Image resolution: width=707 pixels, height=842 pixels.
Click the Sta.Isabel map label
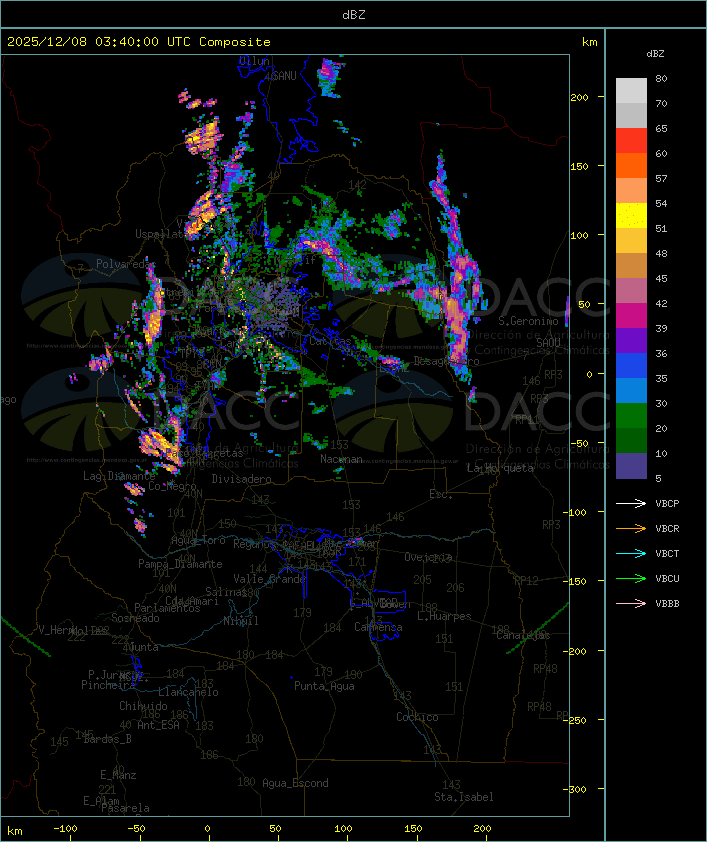(463, 797)
